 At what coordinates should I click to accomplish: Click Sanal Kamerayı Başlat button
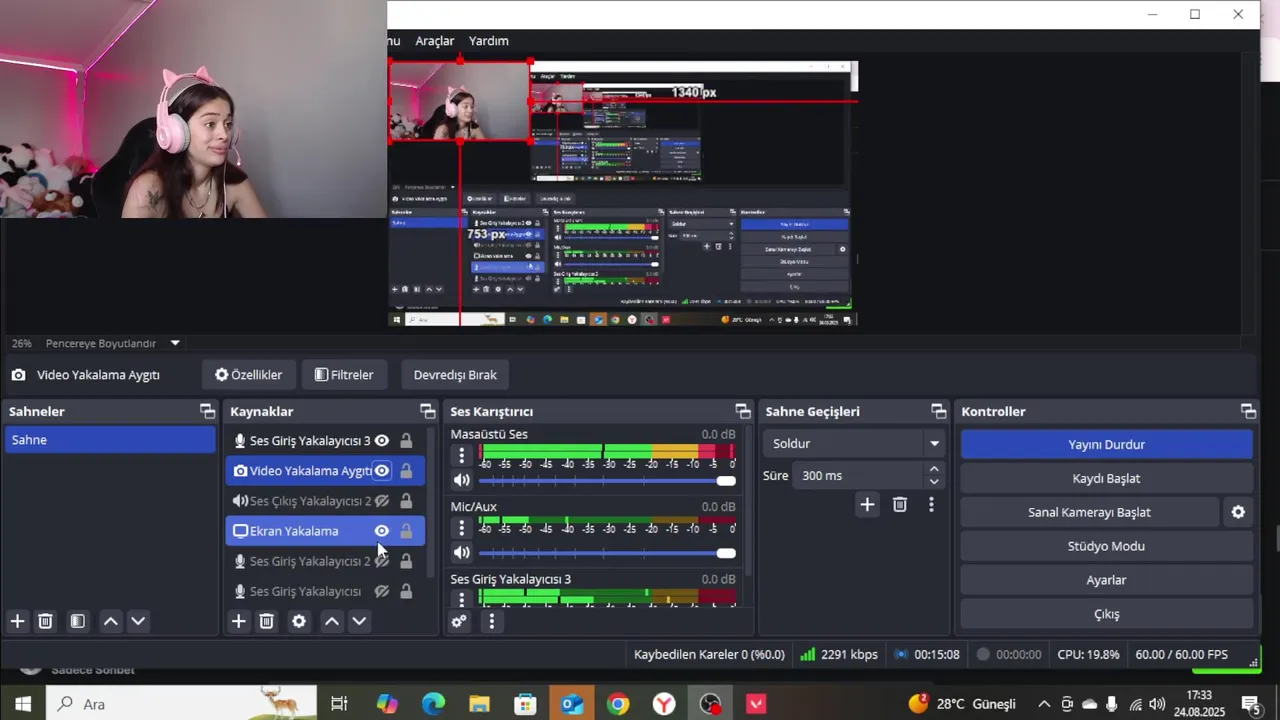coord(1089,512)
